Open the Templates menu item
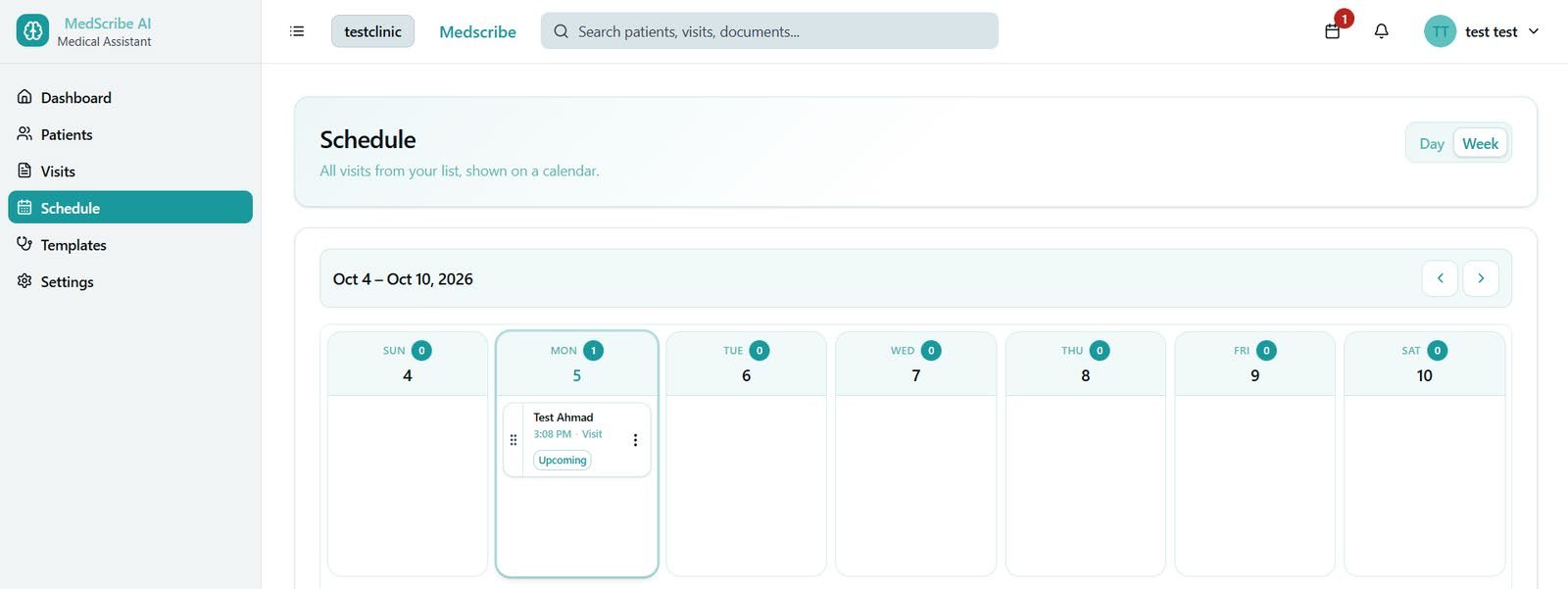 pyautogui.click(x=130, y=244)
